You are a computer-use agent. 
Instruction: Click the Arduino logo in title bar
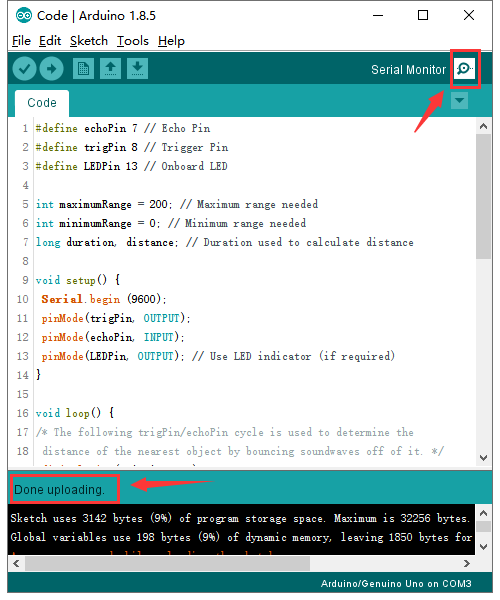(24, 16)
